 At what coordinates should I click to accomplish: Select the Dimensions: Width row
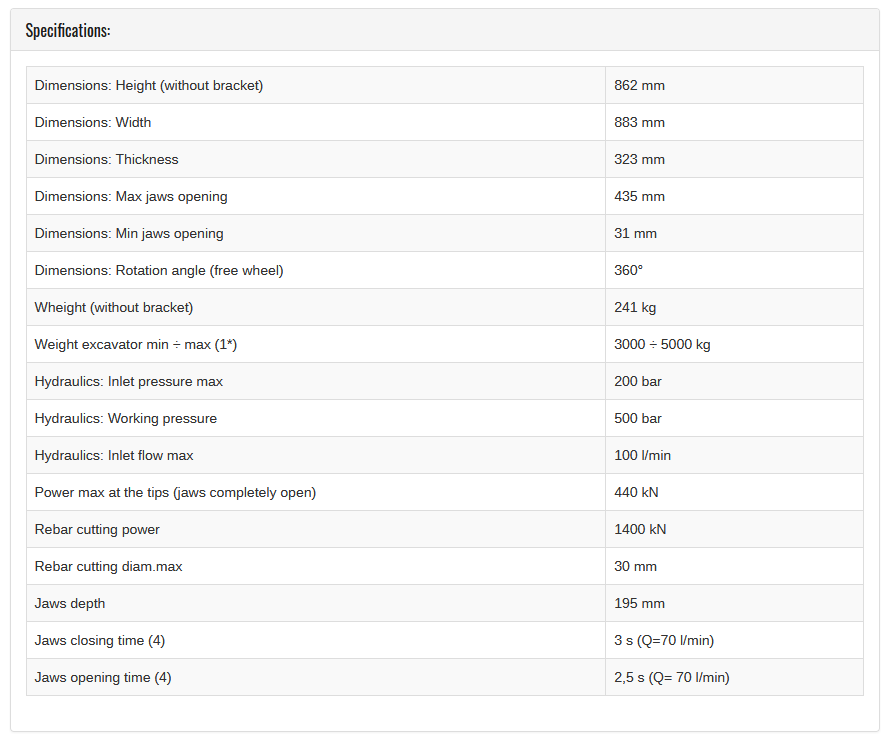445,122
